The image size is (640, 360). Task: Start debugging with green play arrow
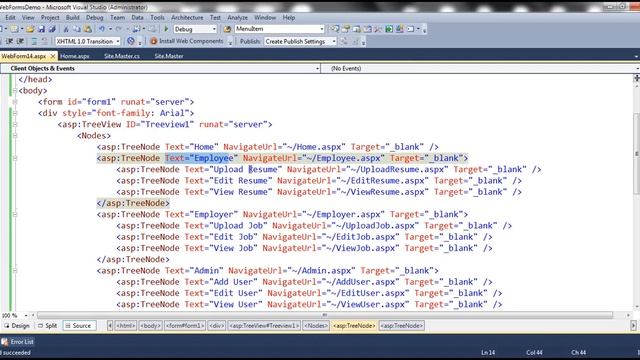pos(166,29)
